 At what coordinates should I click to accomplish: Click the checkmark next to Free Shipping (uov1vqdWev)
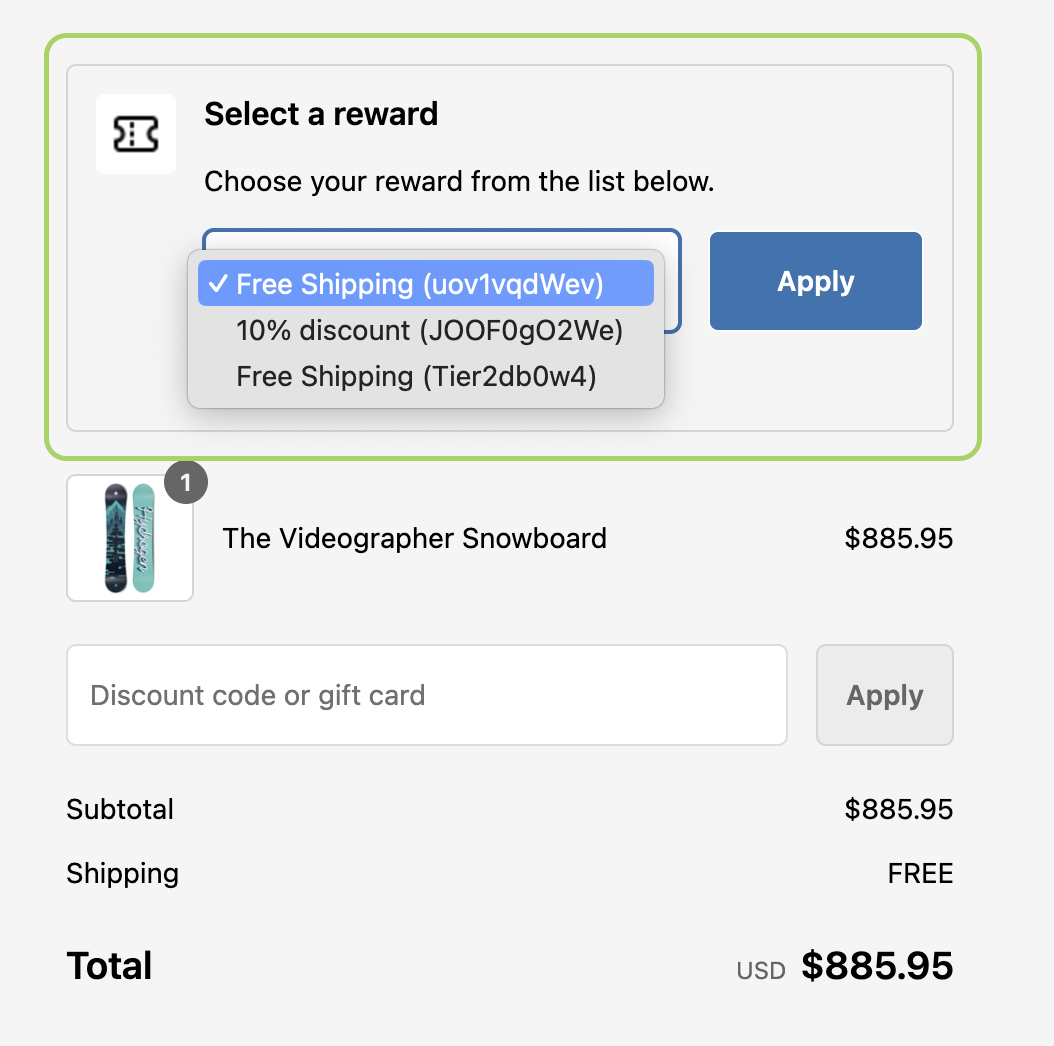[x=218, y=284]
